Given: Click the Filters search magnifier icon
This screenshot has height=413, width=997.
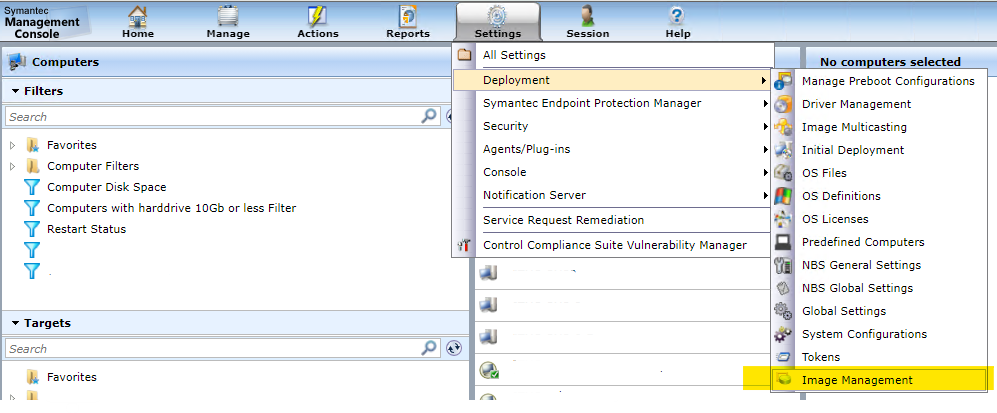Looking at the screenshot, I should (429, 116).
